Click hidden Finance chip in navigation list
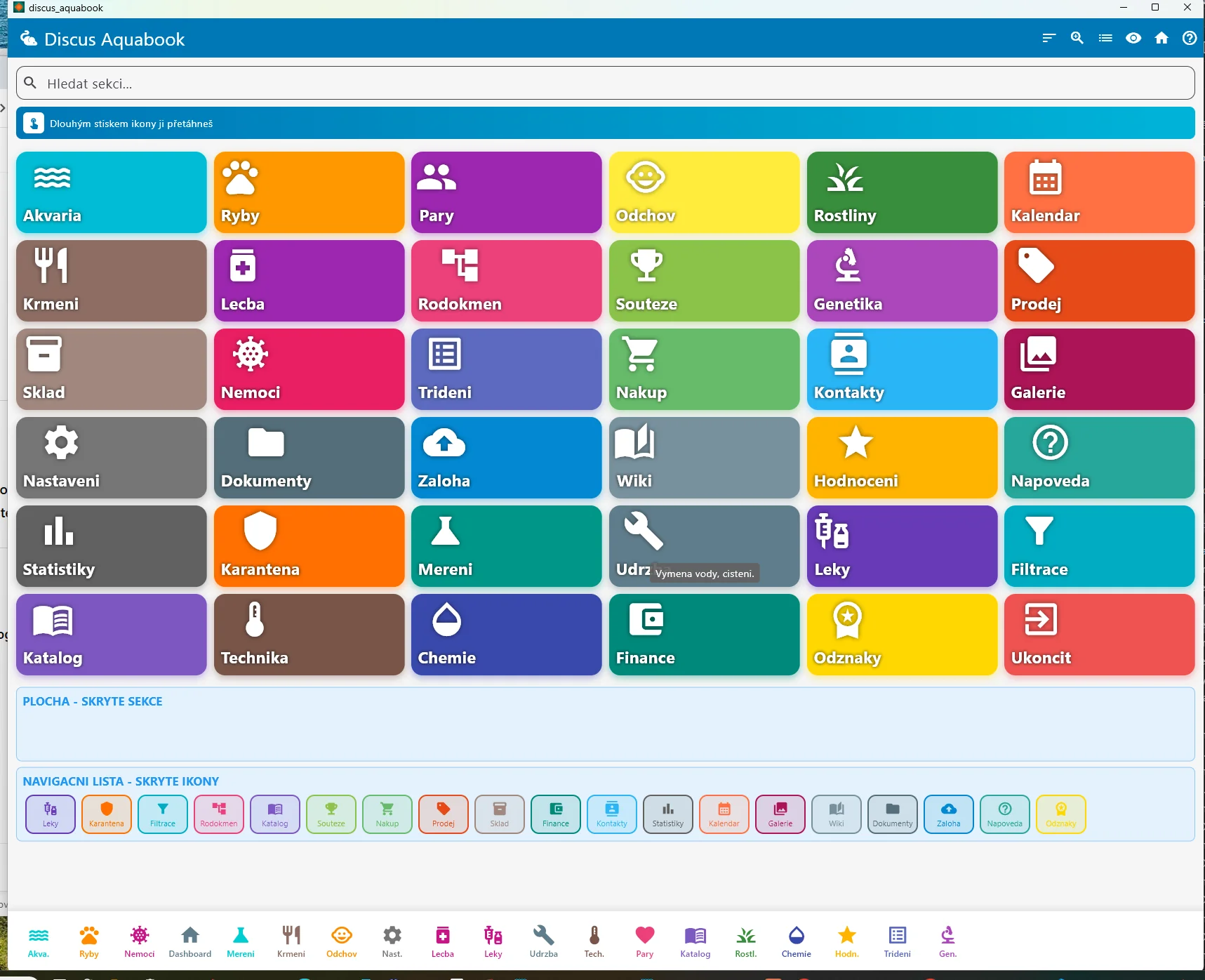The width and height of the screenshot is (1205, 980). [555, 814]
